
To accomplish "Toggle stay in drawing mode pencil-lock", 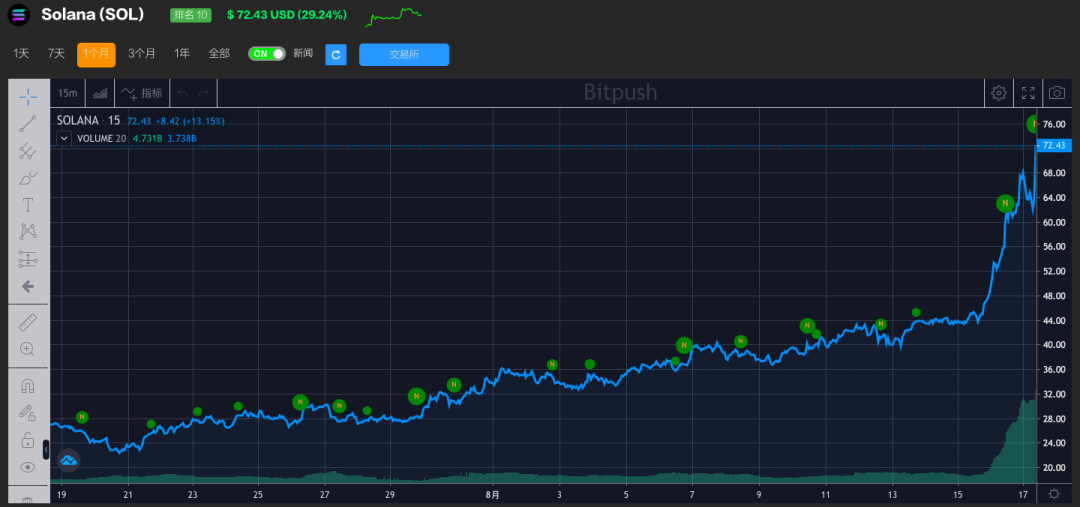I will point(28,413).
